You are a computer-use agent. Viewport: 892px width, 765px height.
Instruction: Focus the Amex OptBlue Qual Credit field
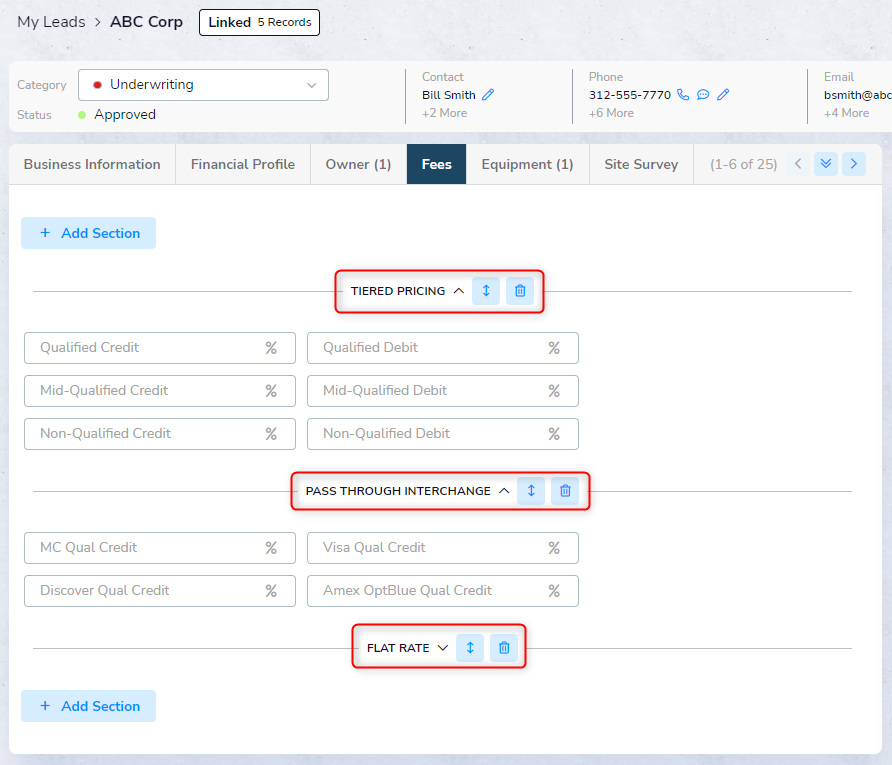coord(443,591)
